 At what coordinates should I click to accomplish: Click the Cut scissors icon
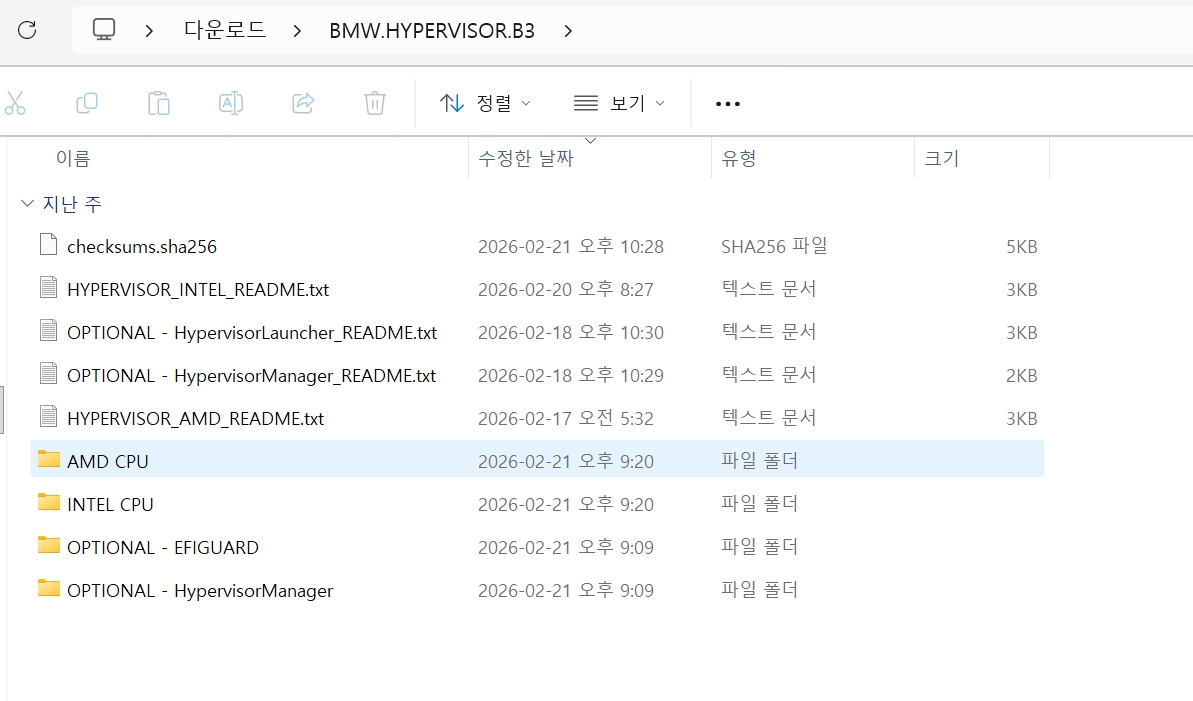coord(14,103)
